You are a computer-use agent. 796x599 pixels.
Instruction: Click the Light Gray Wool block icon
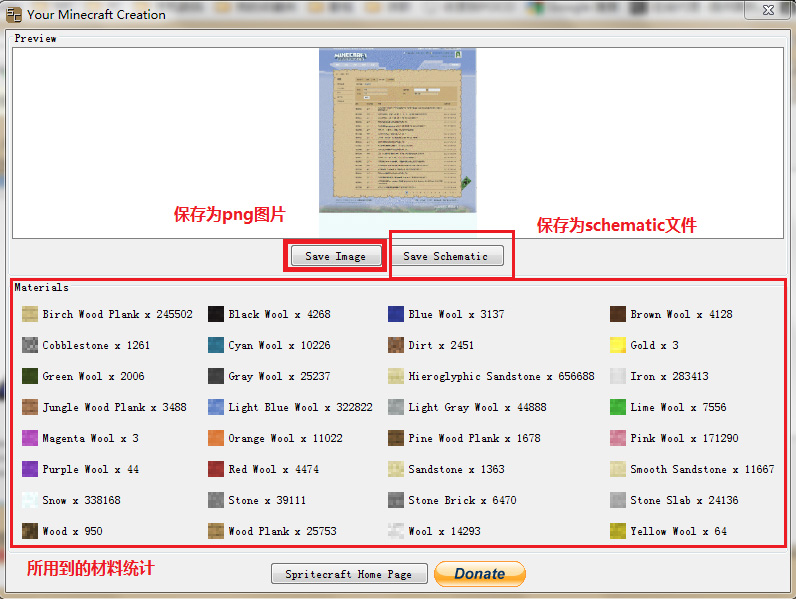click(396, 407)
